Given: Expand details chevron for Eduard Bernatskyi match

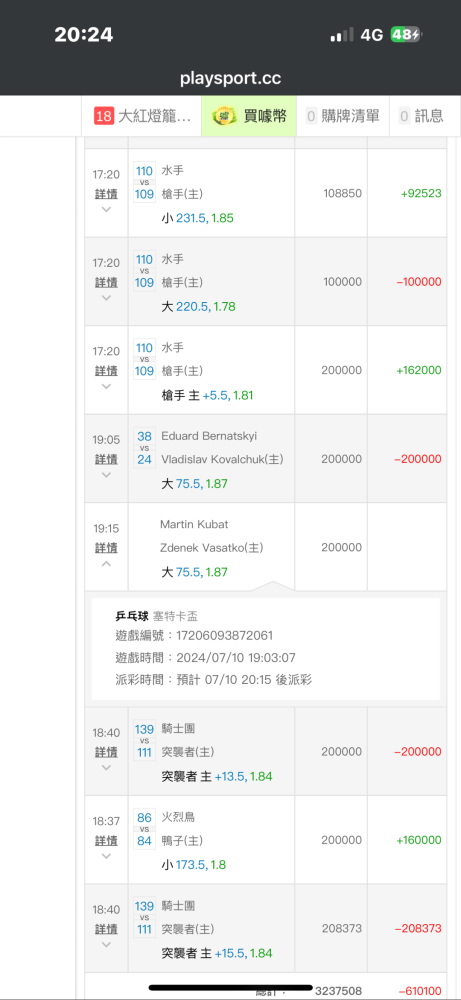Looking at the screenshot, I should coord(106,474).
